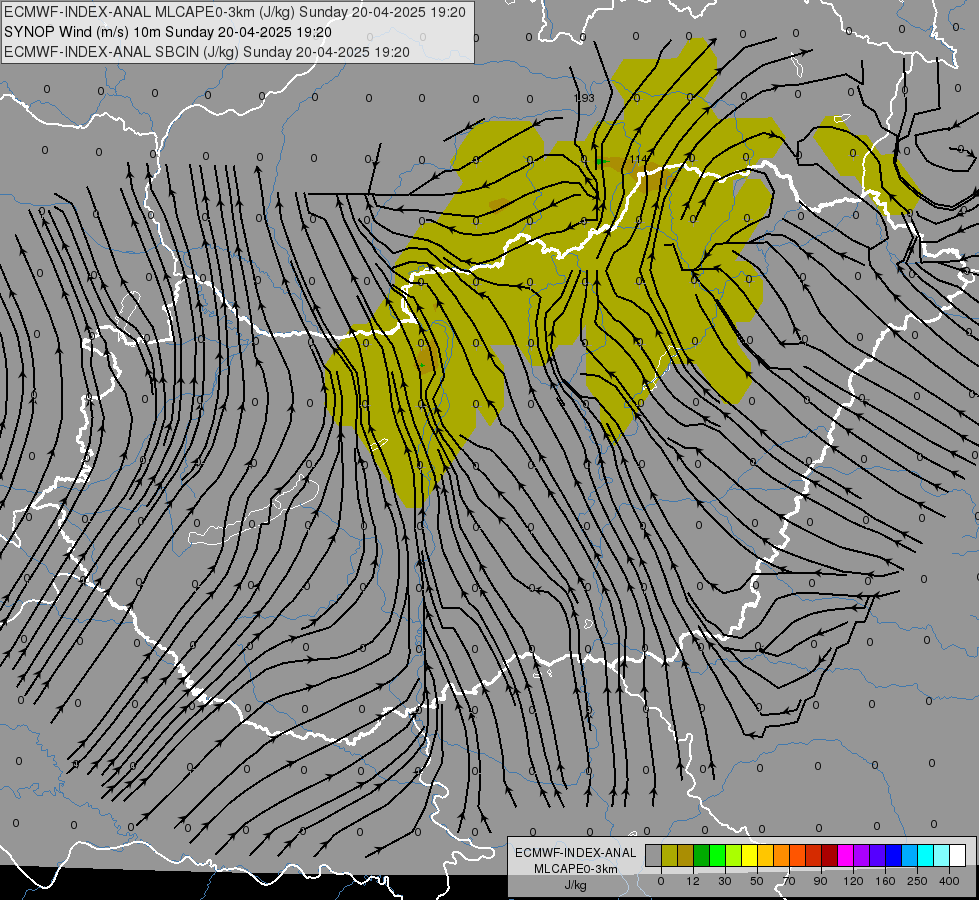
Task: Click the MLCAPE0-3km title line at top
Action: tap(235, 12)
